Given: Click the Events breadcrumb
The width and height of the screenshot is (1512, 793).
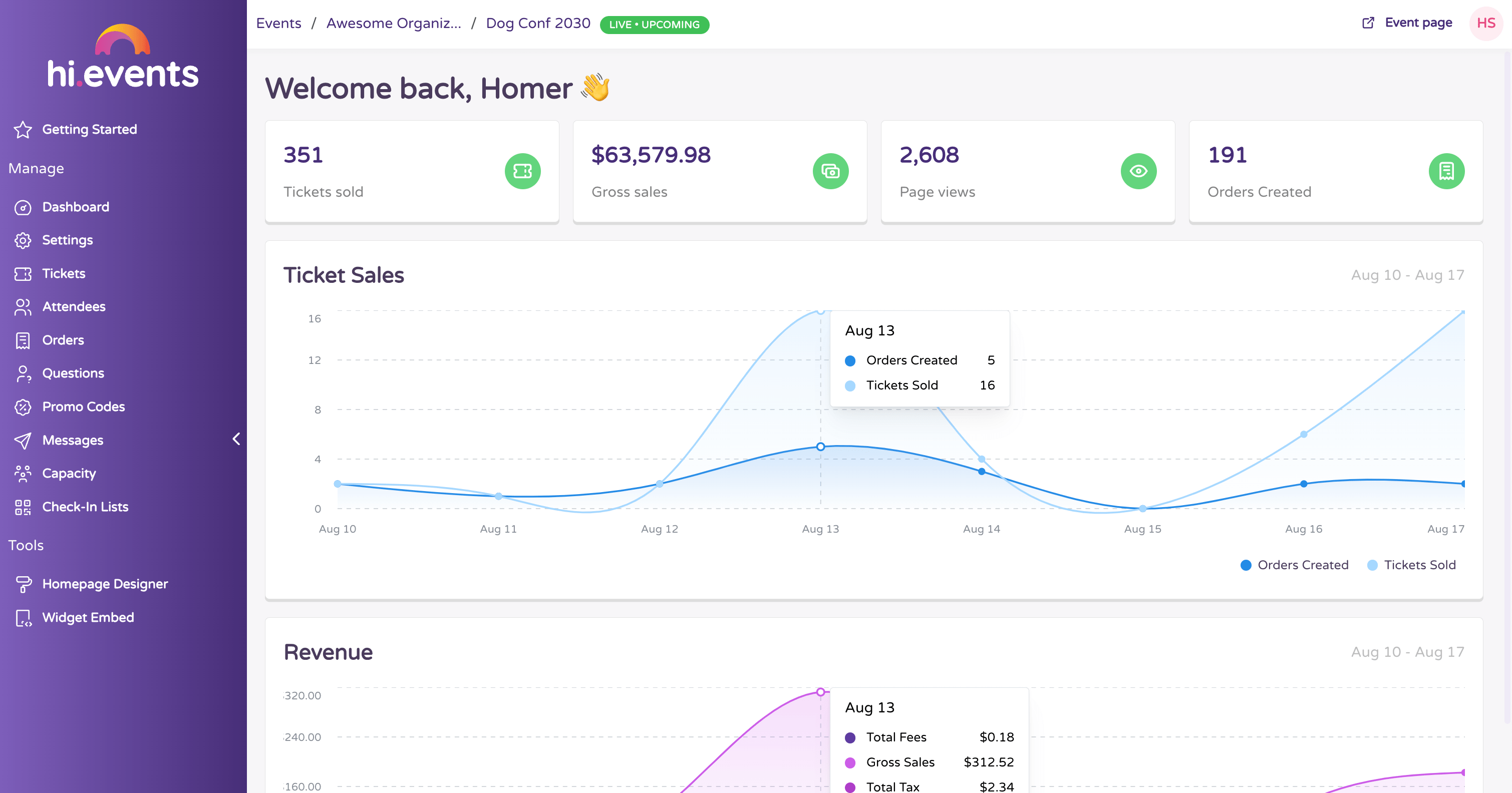Looking at the screenshot, I should [278, 23].
